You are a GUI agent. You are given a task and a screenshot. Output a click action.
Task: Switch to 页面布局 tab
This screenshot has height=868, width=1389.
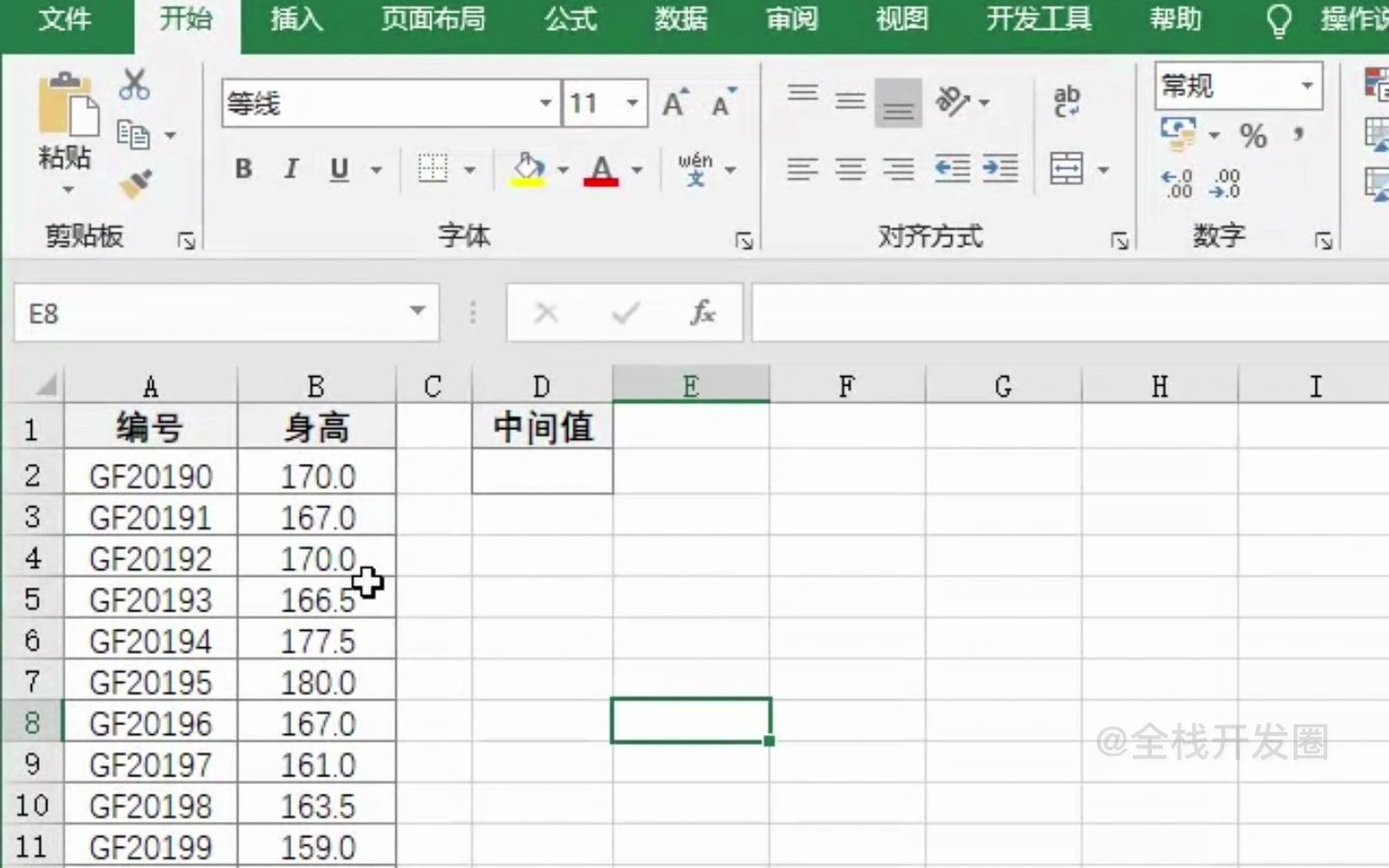pos(433,19)
